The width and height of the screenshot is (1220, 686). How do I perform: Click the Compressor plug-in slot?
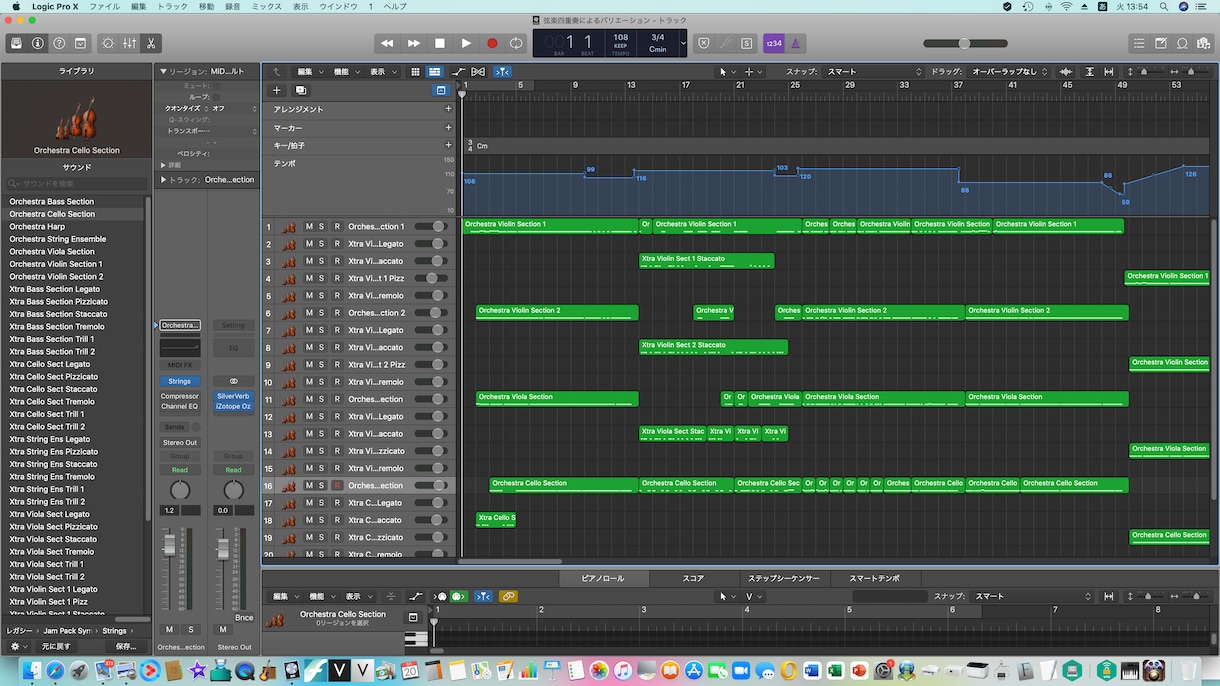click(x=179, y=397)
